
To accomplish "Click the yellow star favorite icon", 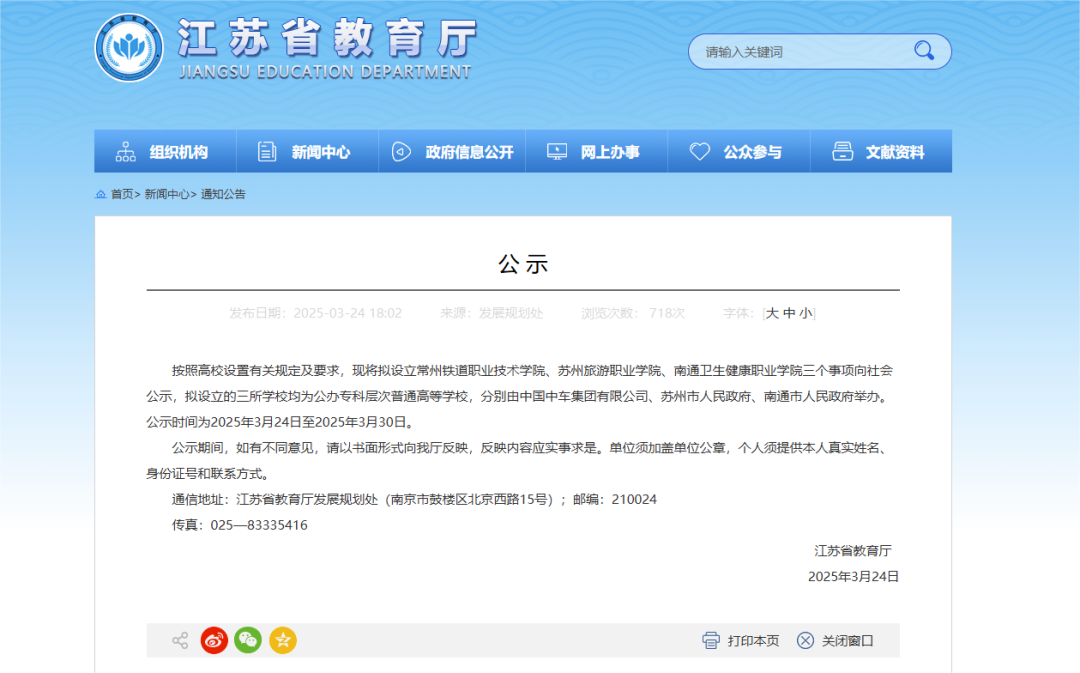I will pyautogui.click(x=283, y=640).
